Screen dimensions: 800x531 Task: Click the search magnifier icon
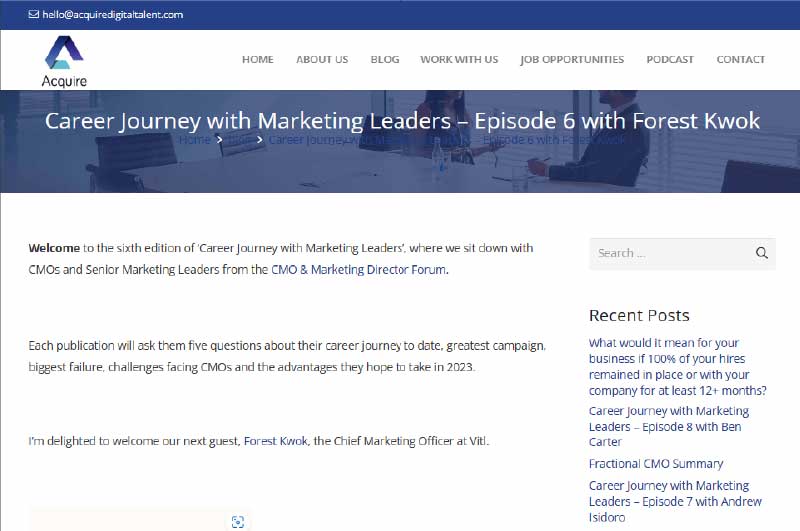pyautogui.click(x=761, y=253)
